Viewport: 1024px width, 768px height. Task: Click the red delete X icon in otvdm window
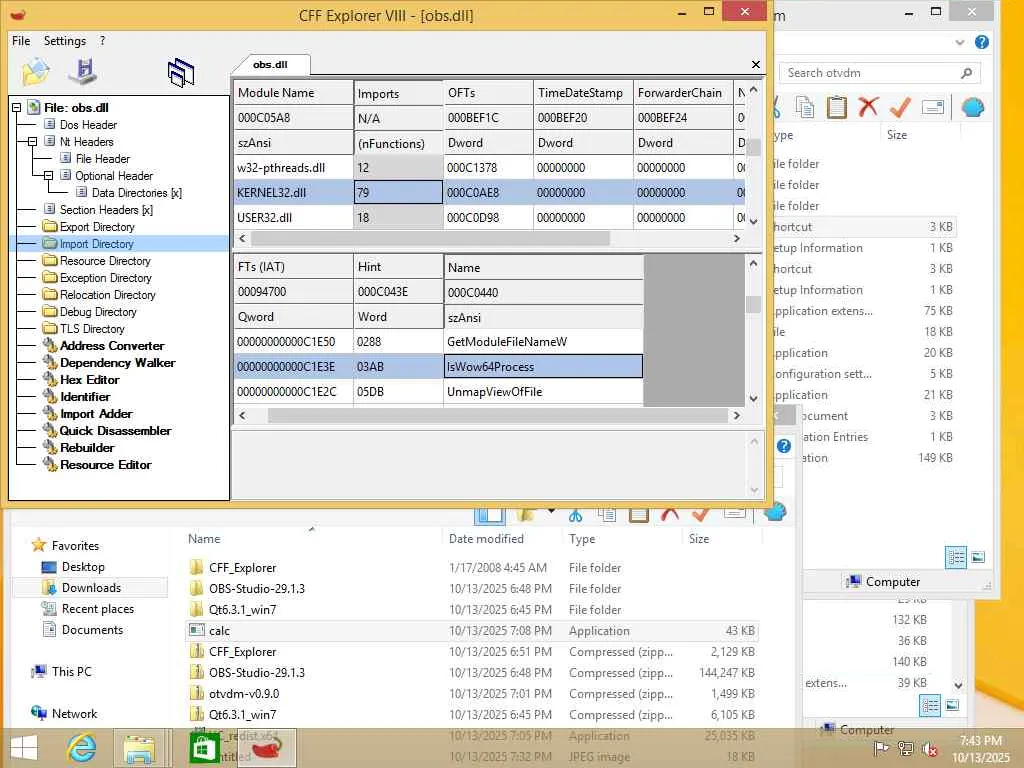(x=869, y=107)
